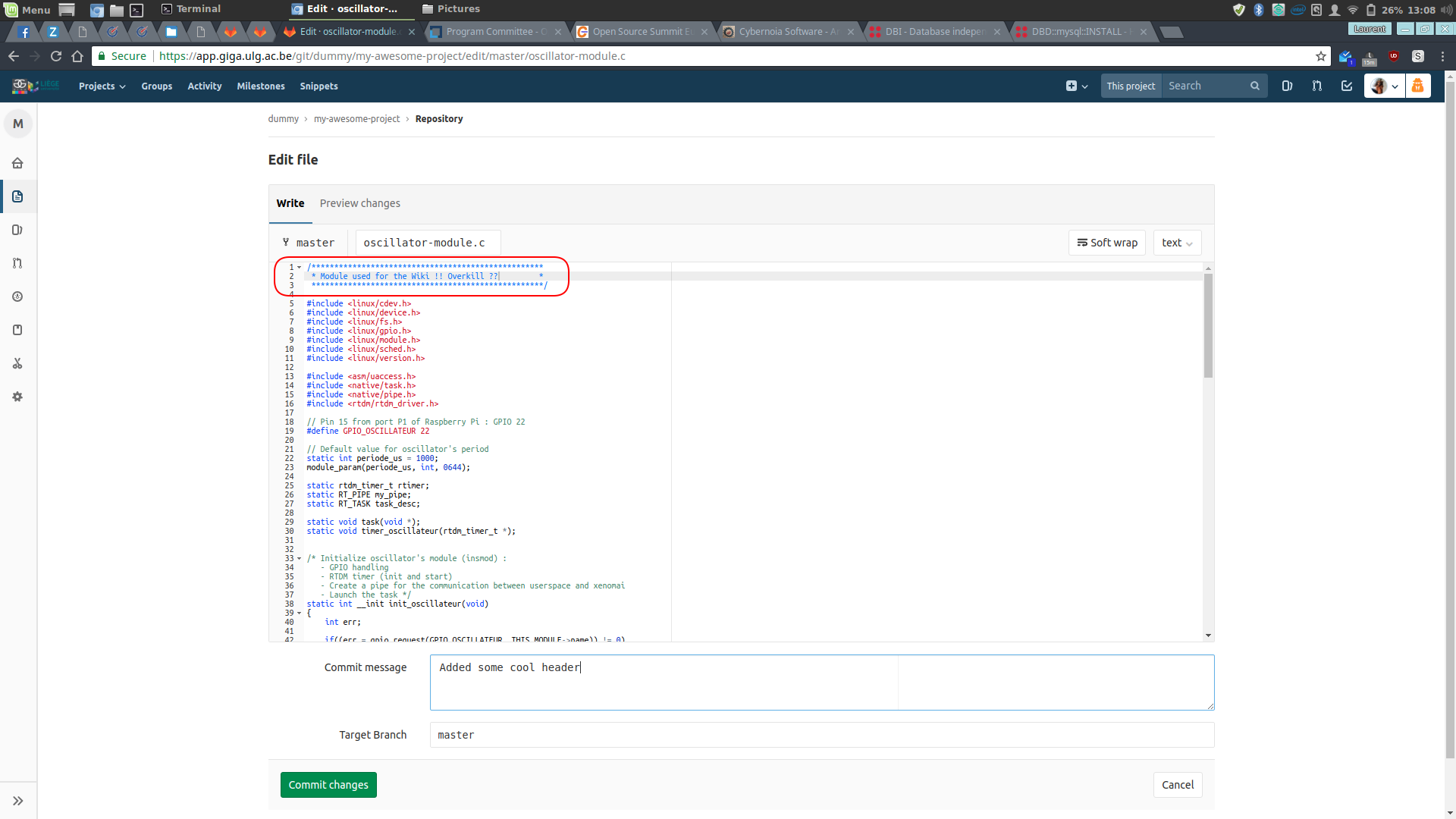Open the Chrome three-dot menu
Image resolution: width=1456 pixels, height=819 pixels.
click(x=1442, y=56)
